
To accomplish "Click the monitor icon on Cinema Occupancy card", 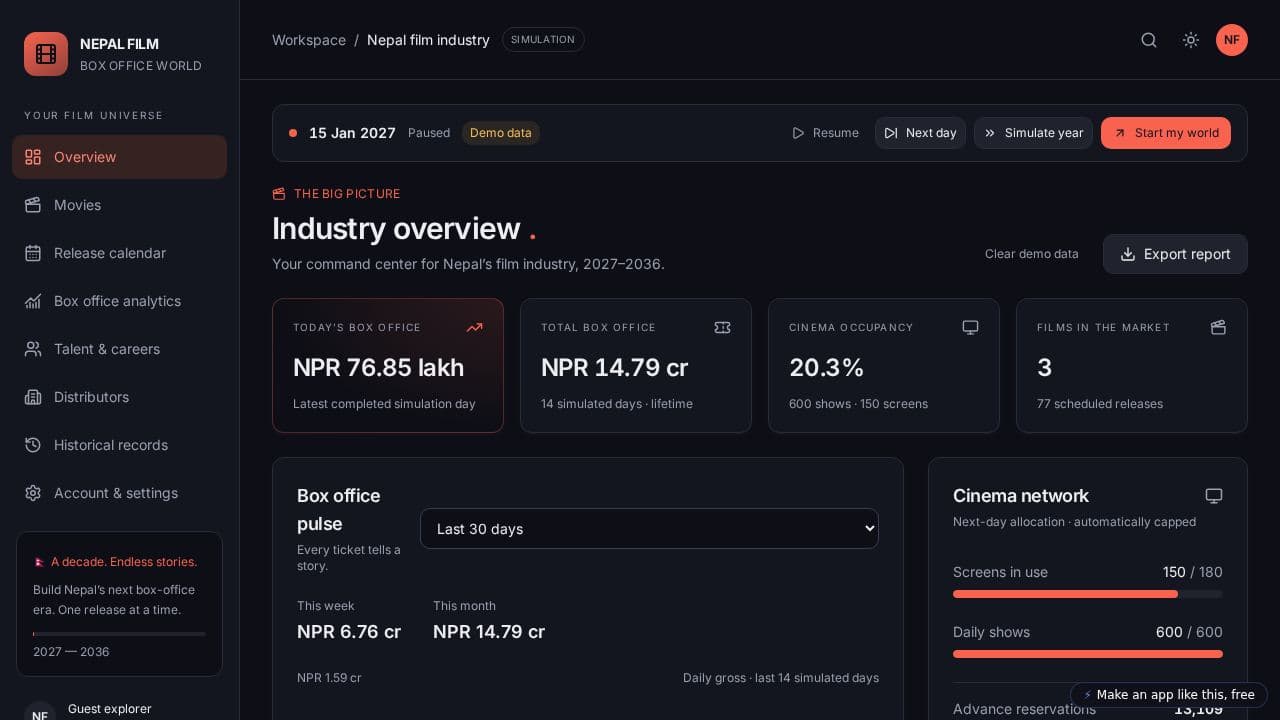I will pyautogui.click(x=970, y=327).
